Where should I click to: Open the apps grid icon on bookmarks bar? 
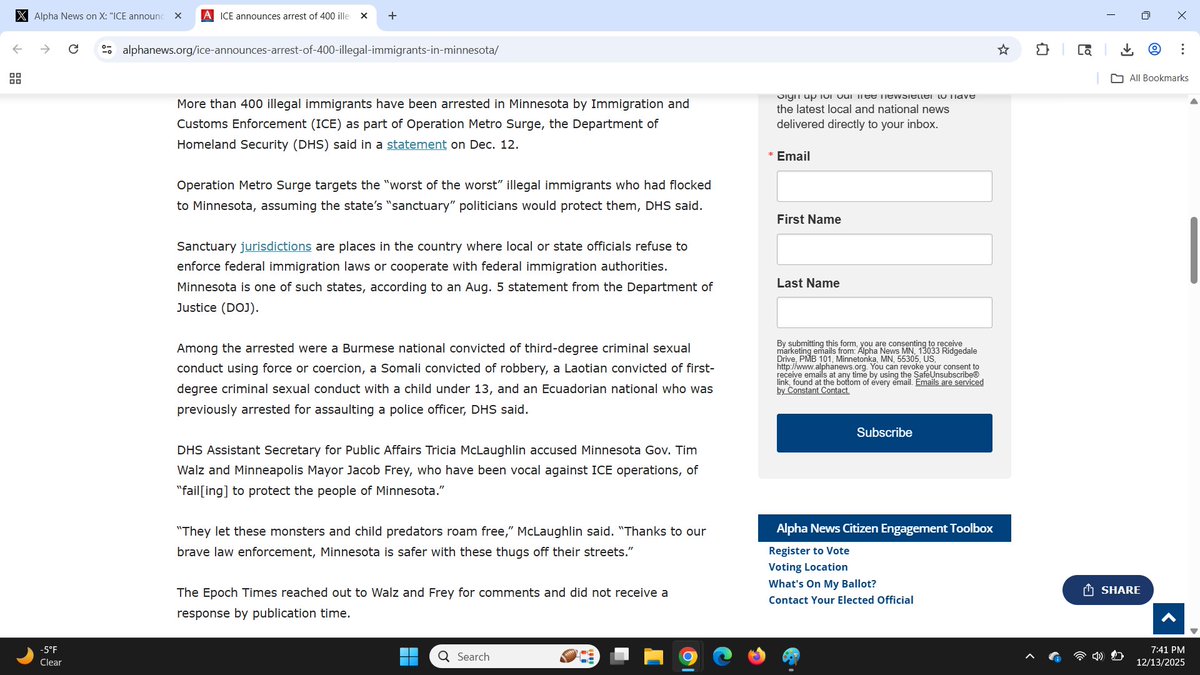tap(16, 78)
